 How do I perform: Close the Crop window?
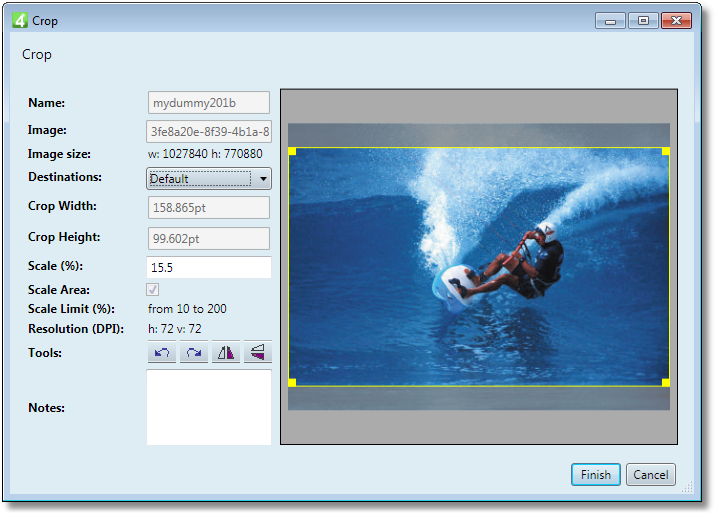click(x=676, y=21)
